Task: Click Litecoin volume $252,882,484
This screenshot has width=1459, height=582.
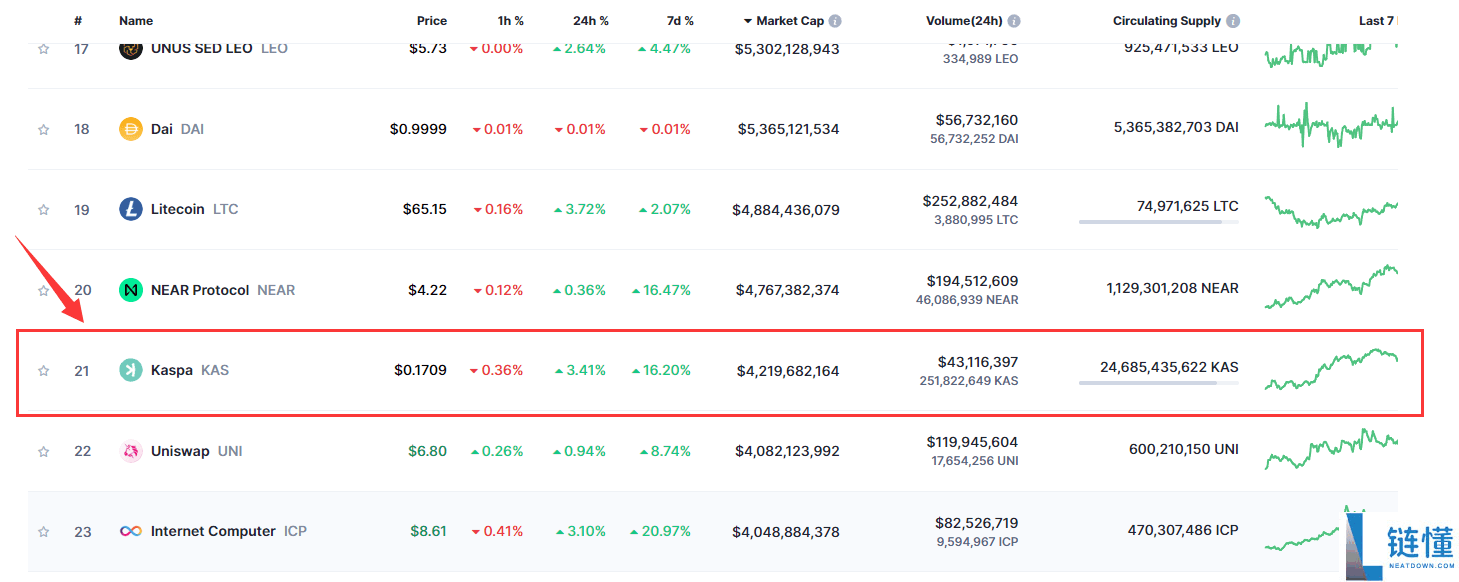Action: coord(970,201)
